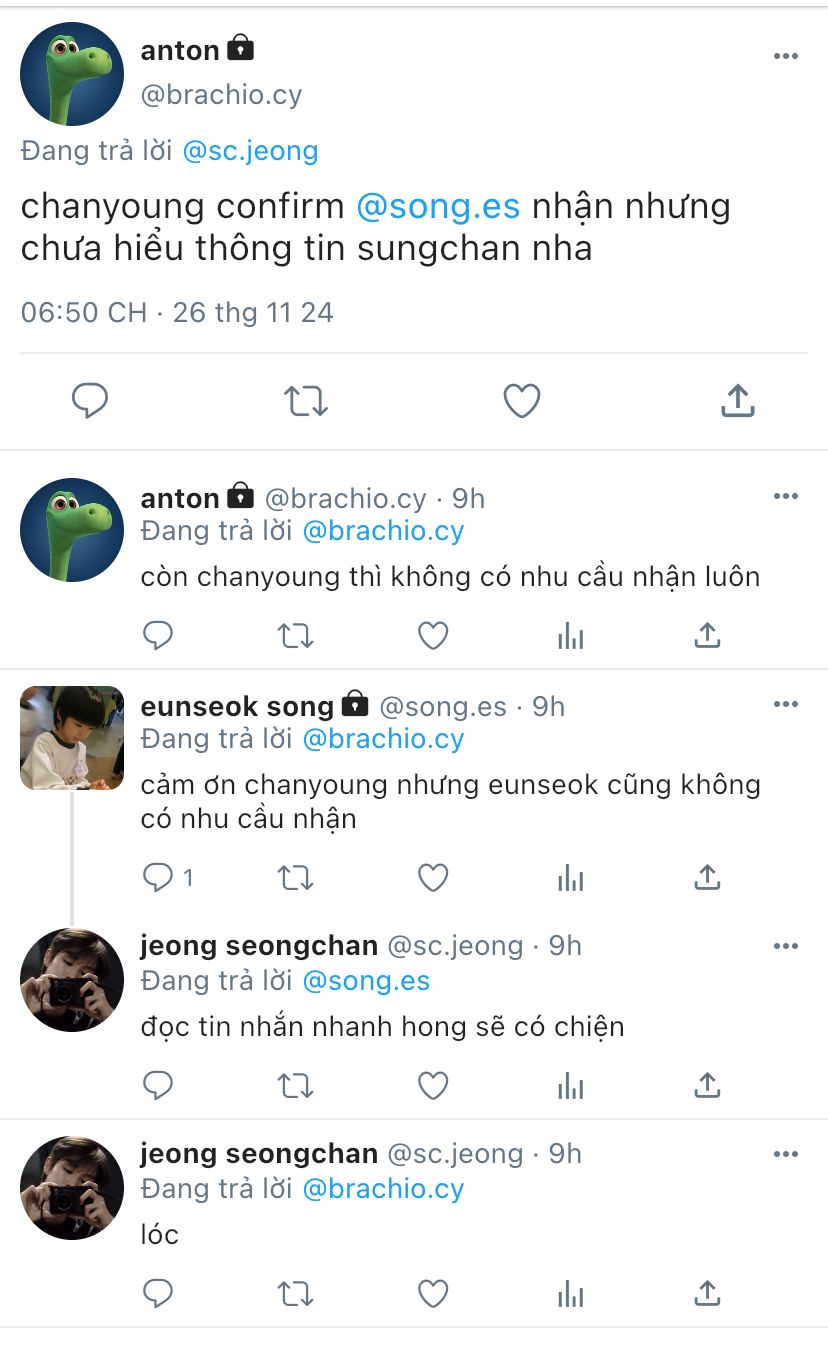
Task: Reply to anton's main chanyoung confirm tweet
Action: point(90,401)
